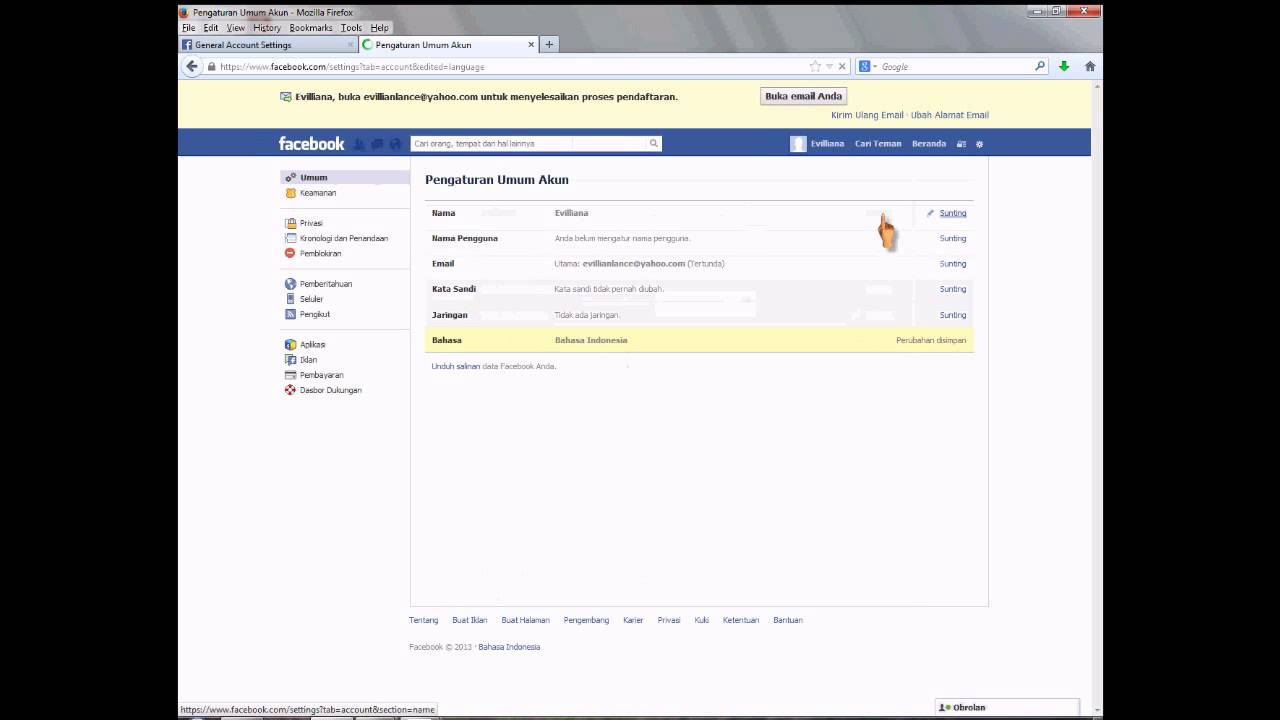
Task: Edit Email via Sunting link
Action: click(952, 264)
